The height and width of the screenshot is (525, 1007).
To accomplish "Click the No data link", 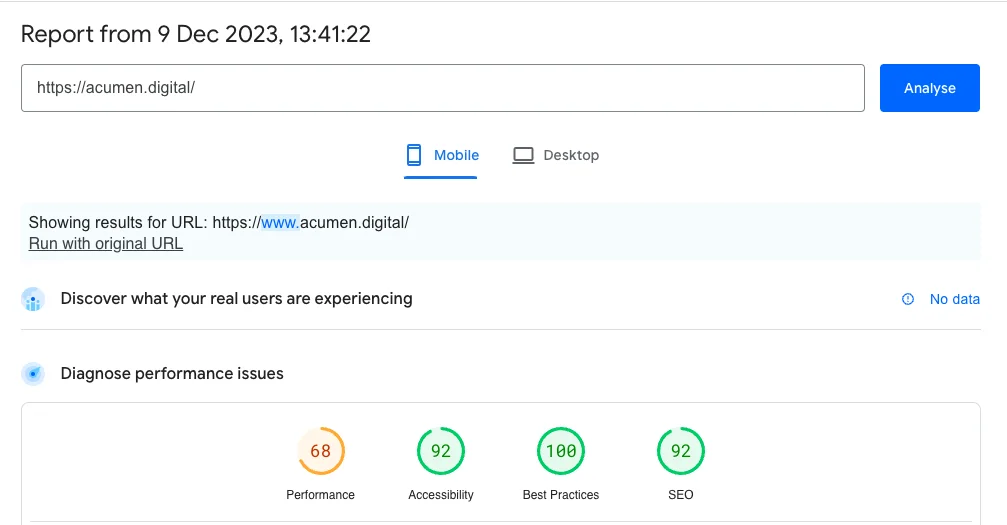I will point(954,299).
